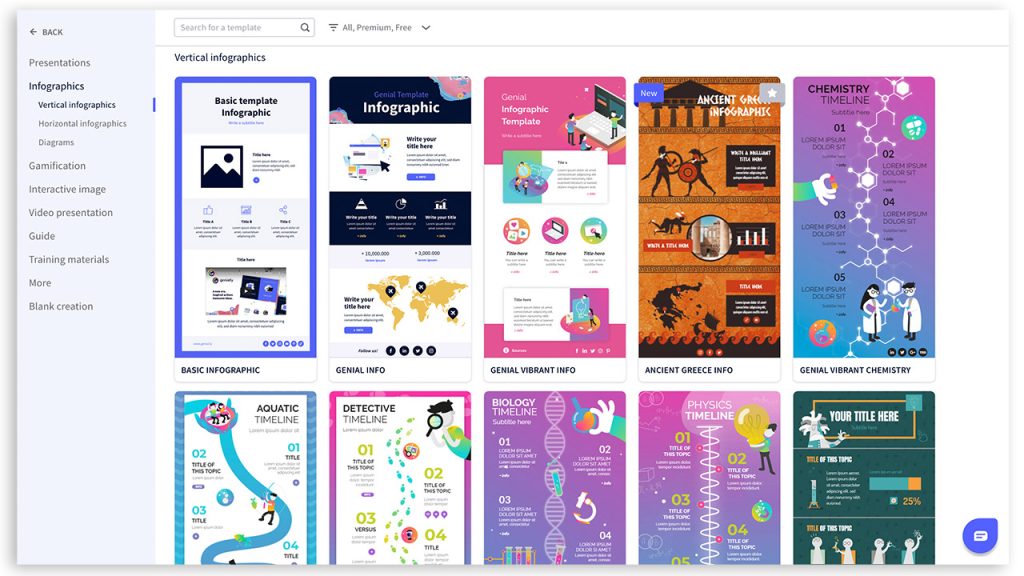Screen dimensions: 1024x576
Task: Open the Physics Timeline template
Action: coord(709,478)
